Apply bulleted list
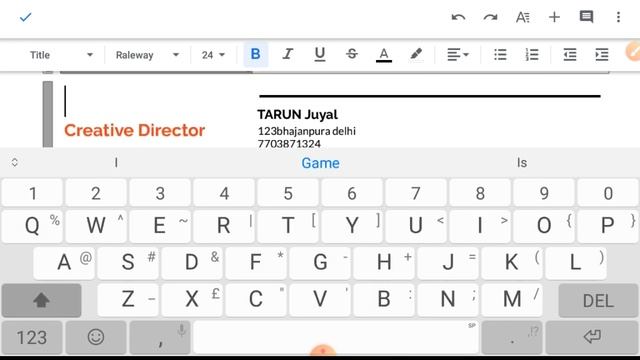The width and height of the screenshot is (640, 360). 500,54
